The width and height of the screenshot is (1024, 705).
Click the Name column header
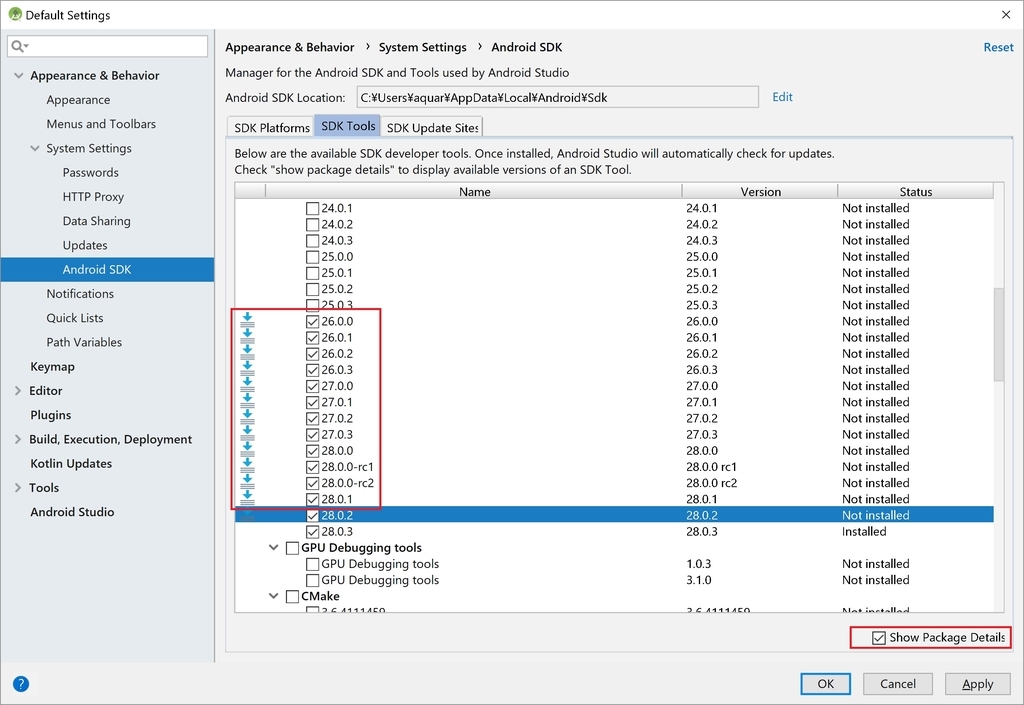[474, 191]
